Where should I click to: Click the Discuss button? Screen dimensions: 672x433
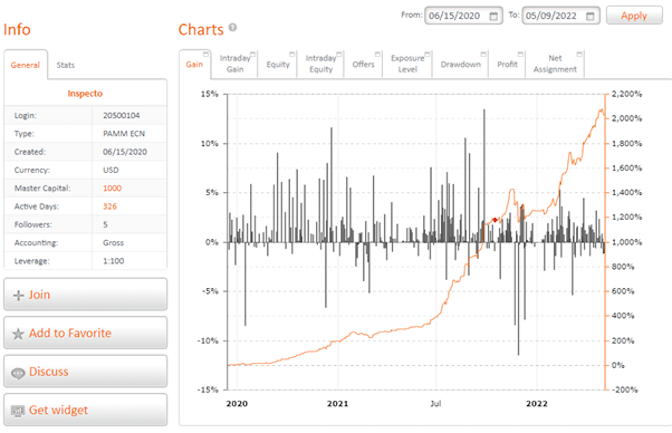(85, 372)
